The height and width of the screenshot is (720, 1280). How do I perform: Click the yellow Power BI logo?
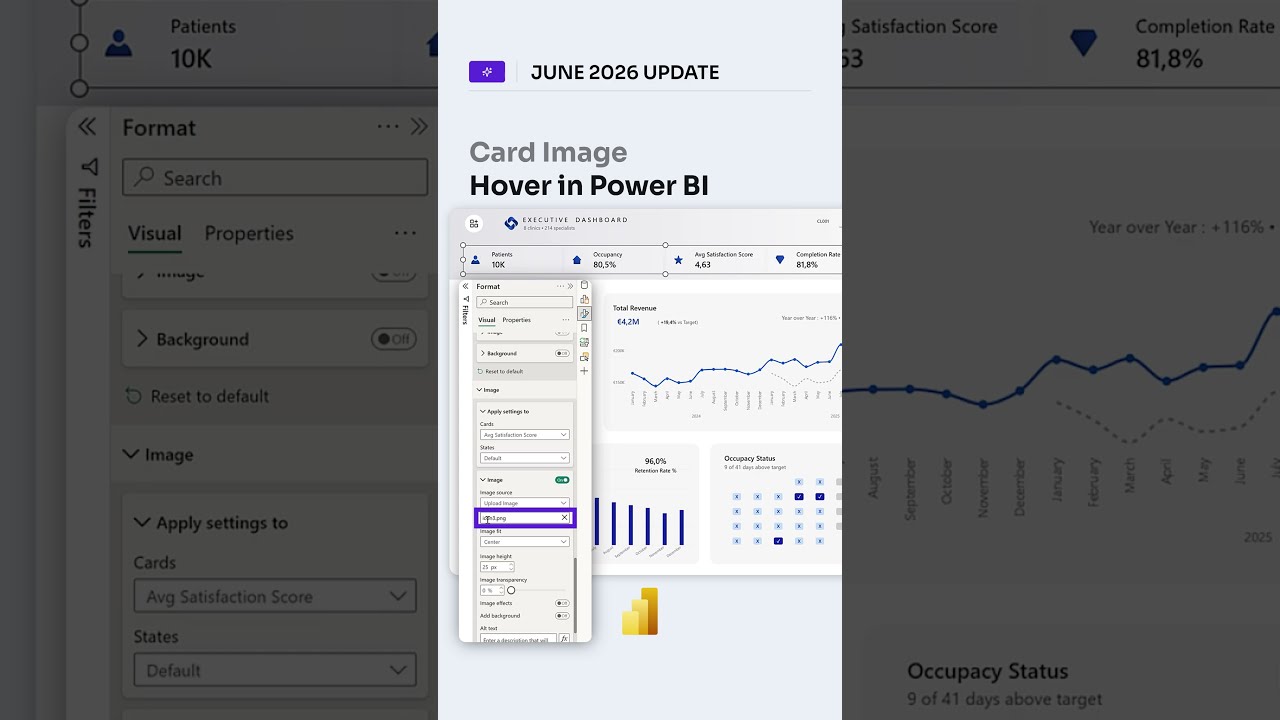(x=640, y=611)
